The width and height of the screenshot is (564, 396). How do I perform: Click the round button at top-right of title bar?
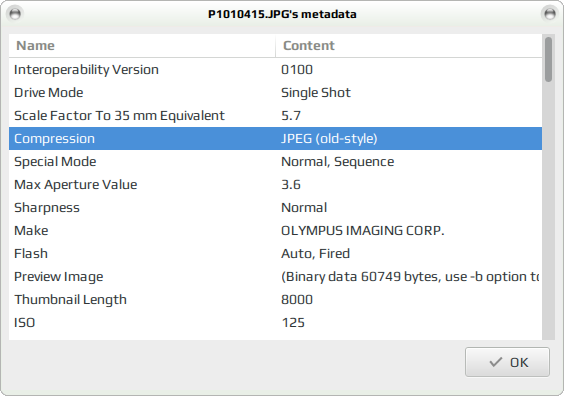549,14
